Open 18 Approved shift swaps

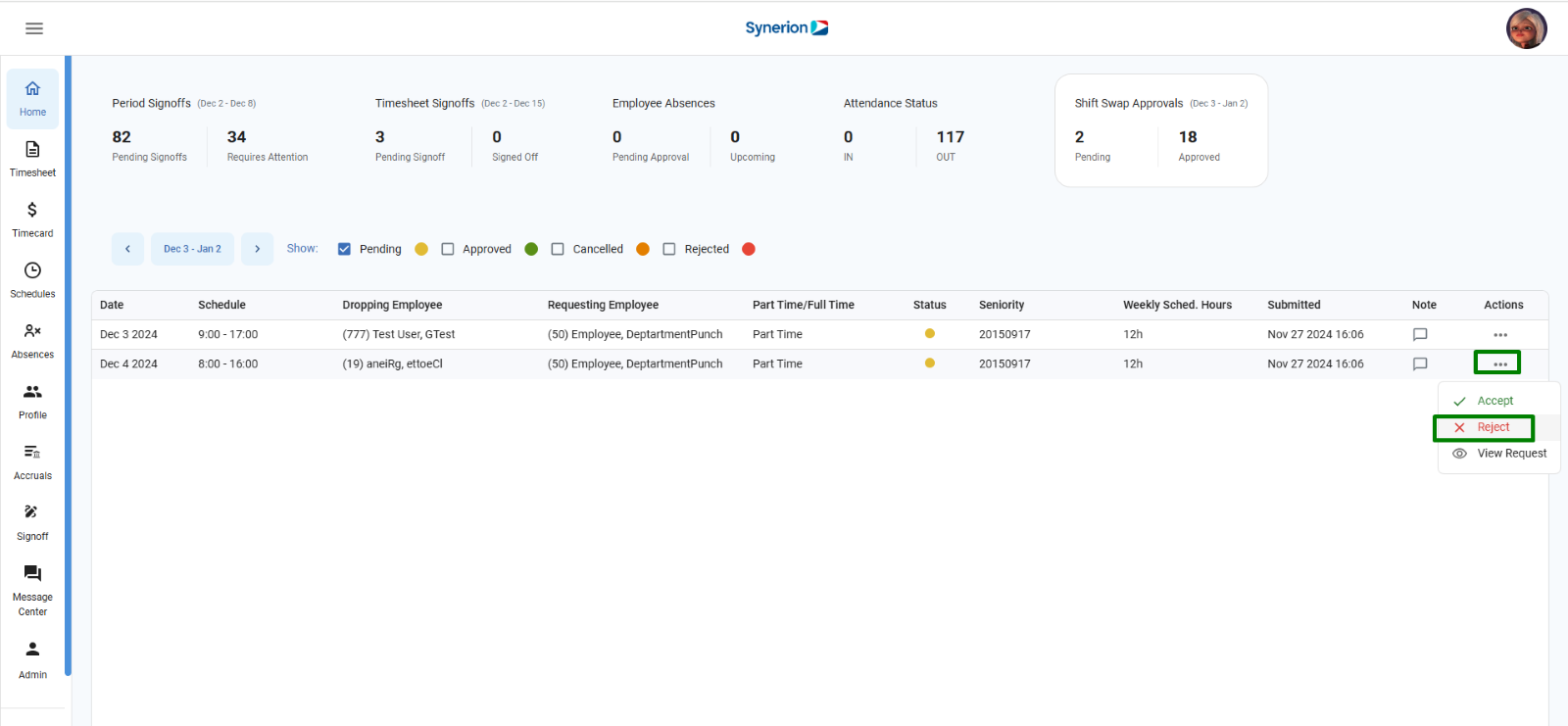pos(1200,145)
